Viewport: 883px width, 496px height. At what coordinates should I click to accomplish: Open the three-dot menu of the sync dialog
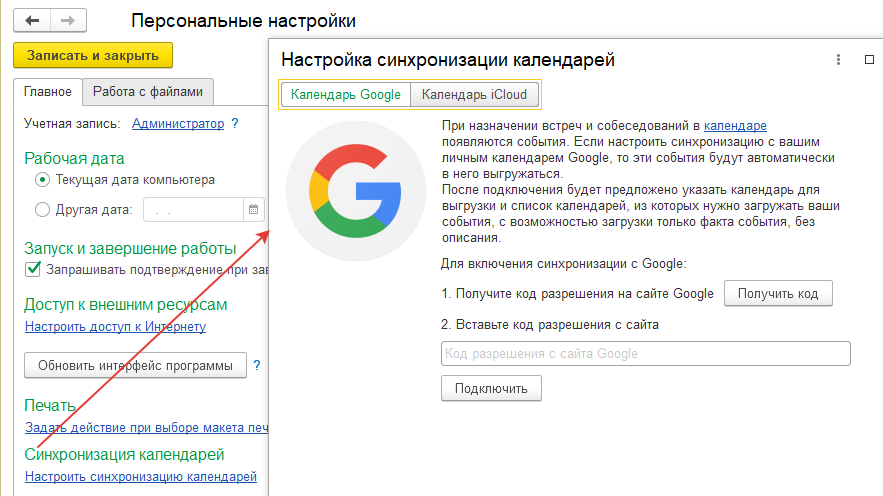click(838, 60)
